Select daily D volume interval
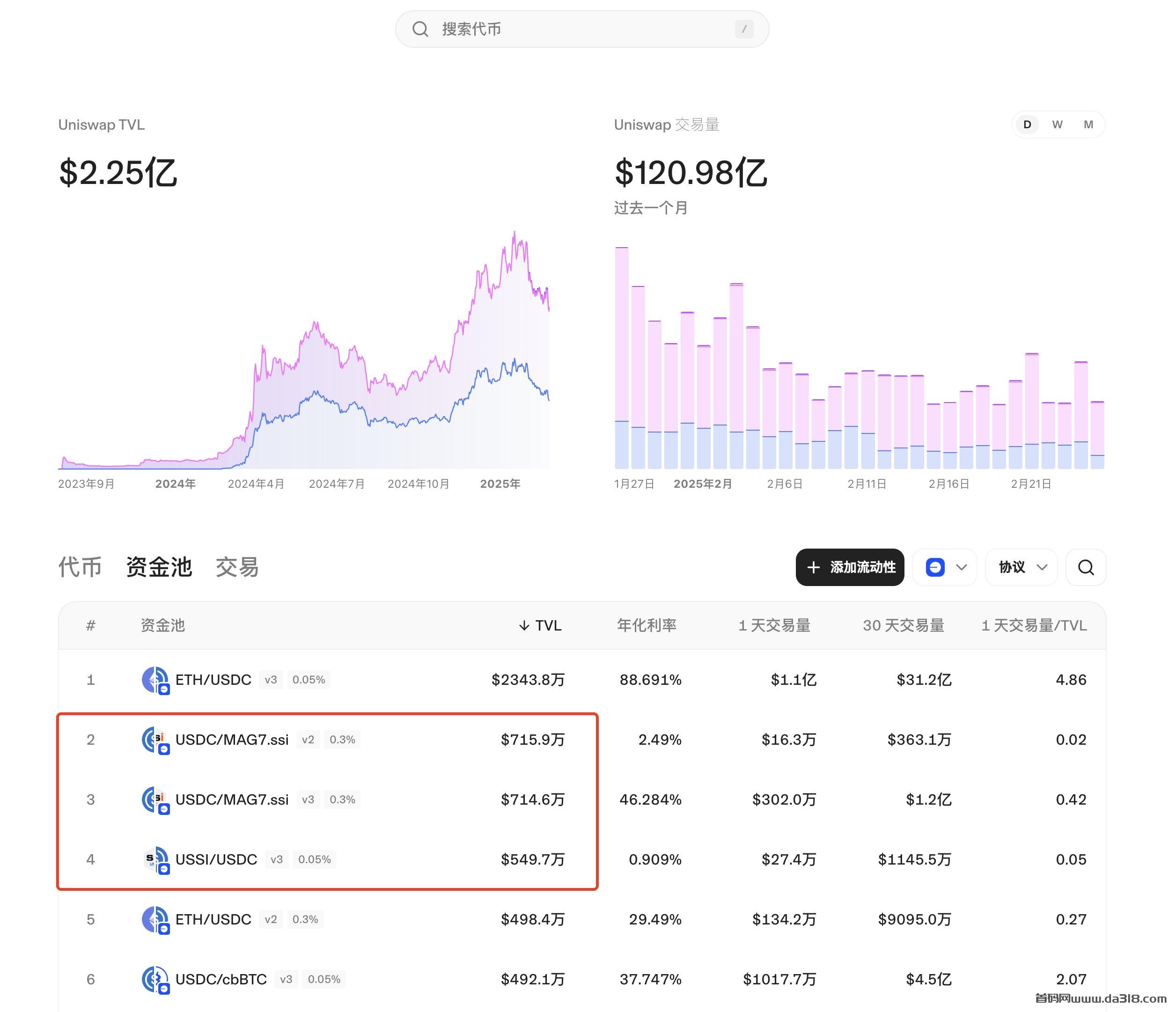The width and height of the screenshot is (1176, 1012). (1027, 125)
